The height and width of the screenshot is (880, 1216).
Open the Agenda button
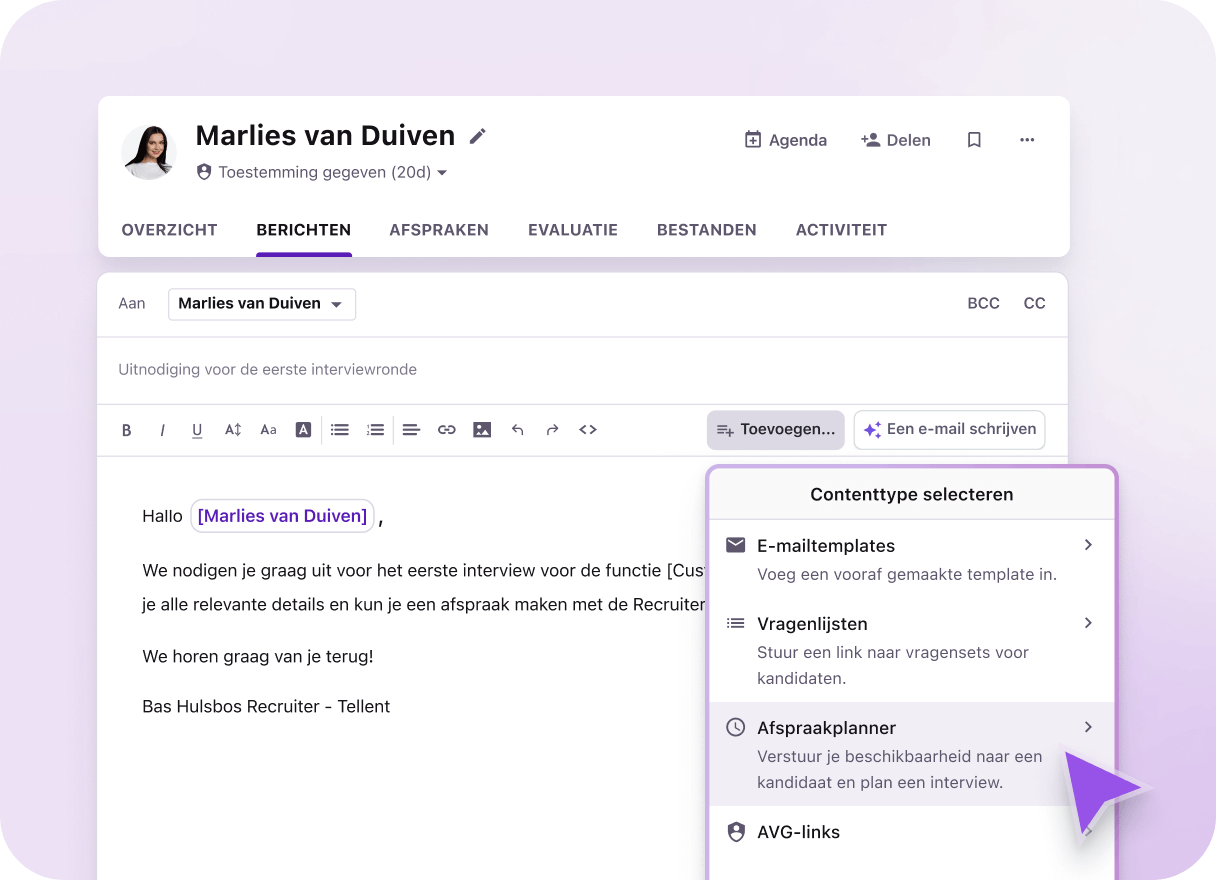coord(786,140)
